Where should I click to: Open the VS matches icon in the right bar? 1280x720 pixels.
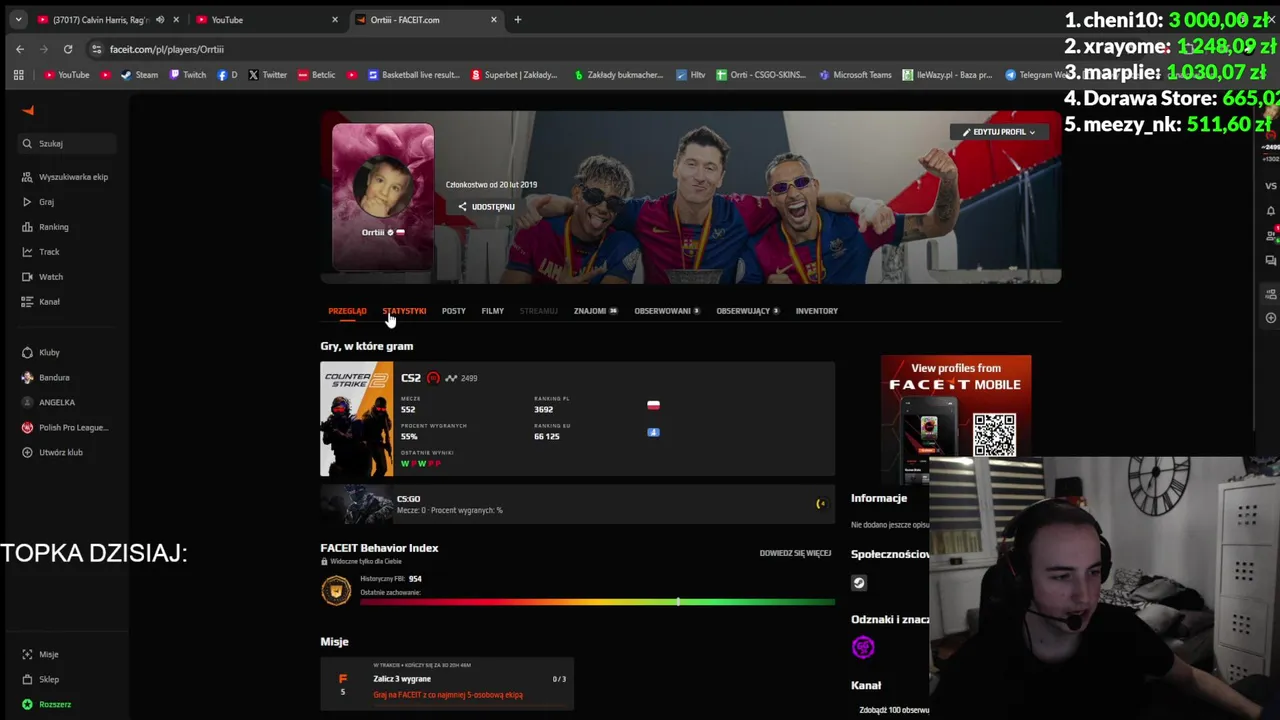(x=1271, y=186)
